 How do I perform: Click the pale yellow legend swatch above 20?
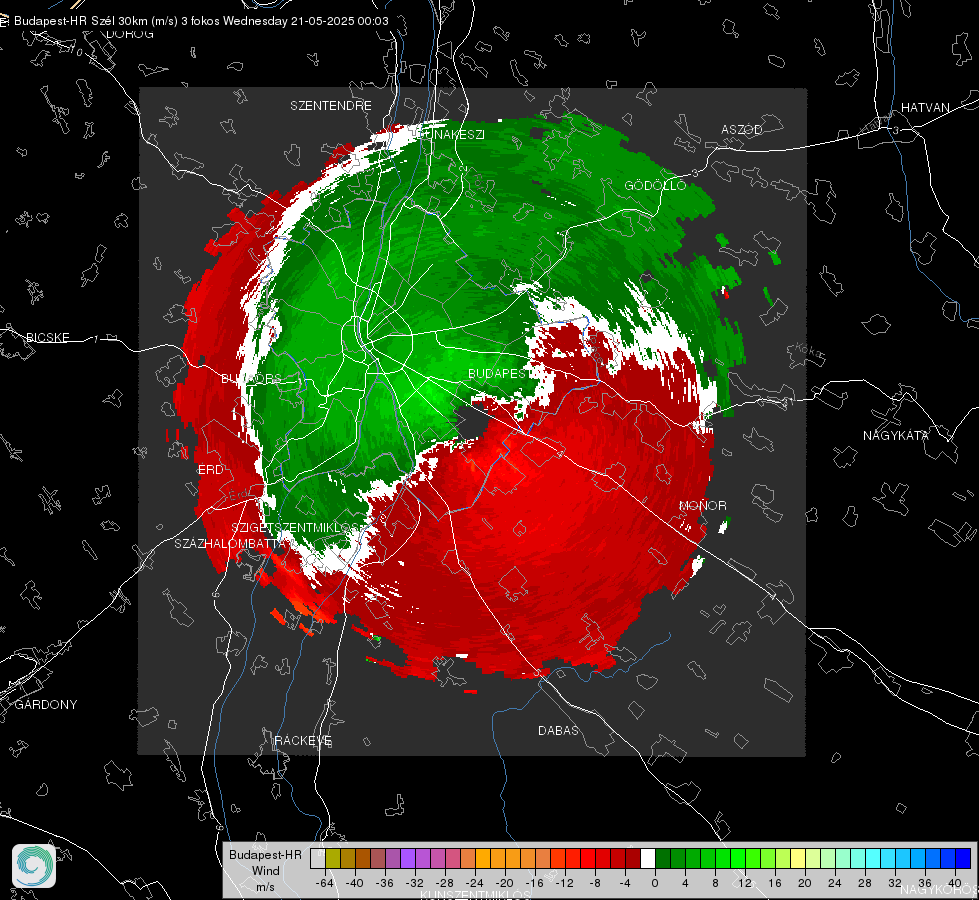click(798, 858)
